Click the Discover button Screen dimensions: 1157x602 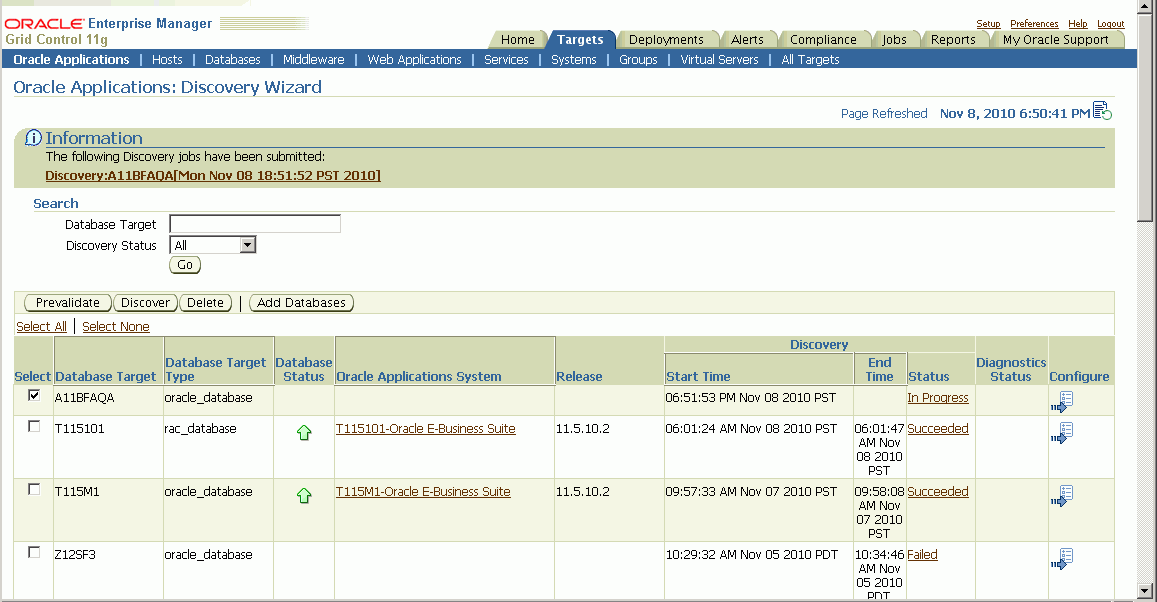(145, 302)
